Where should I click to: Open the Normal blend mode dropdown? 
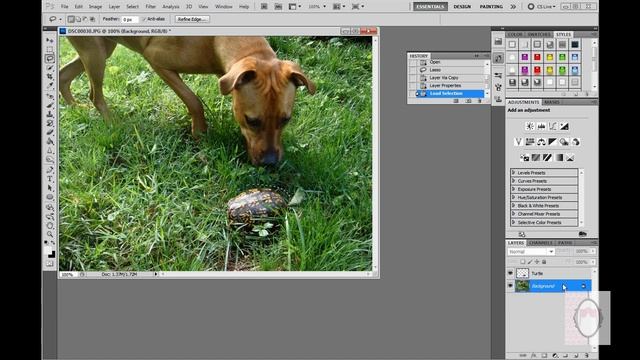[x=531, y=252]
